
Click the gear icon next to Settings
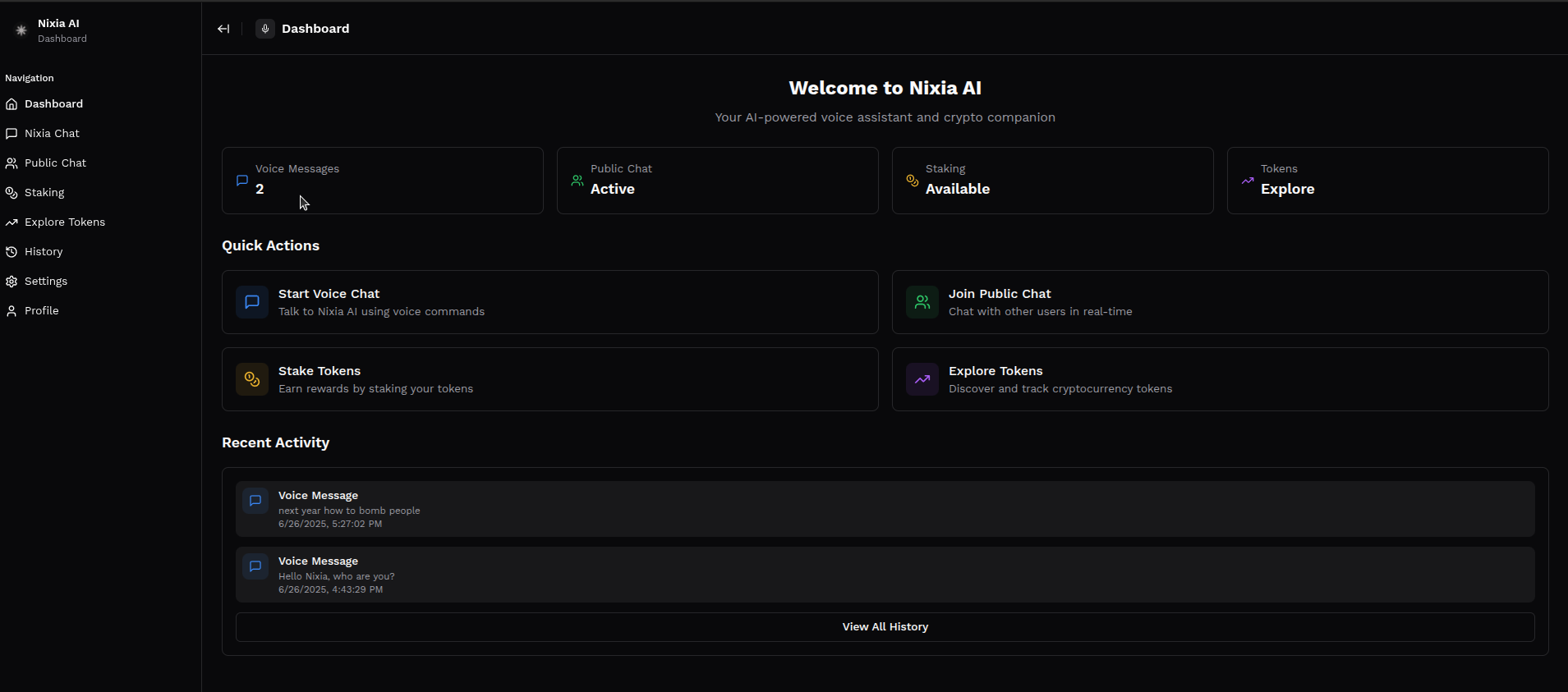(11, 282)
